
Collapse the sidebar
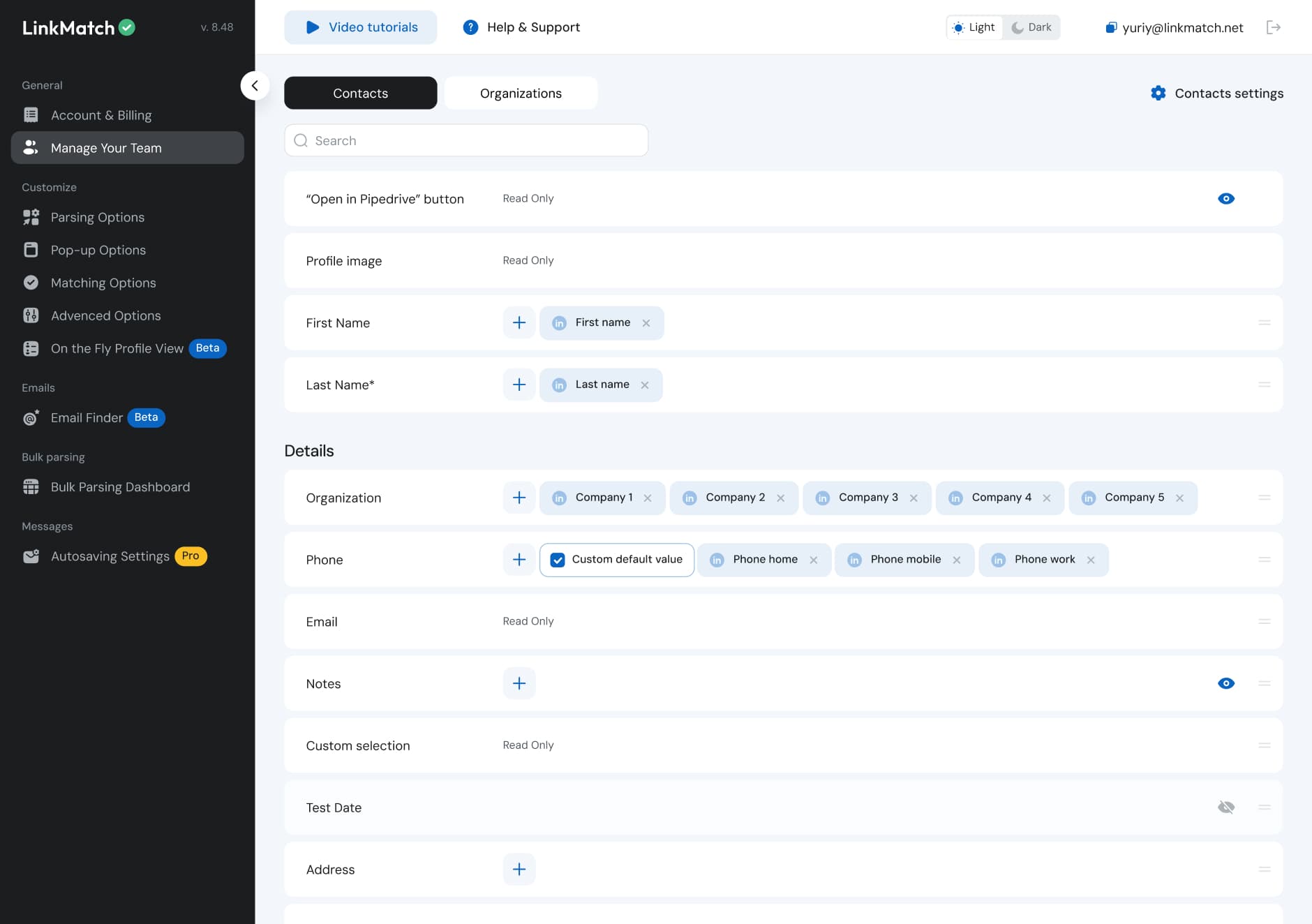[x=255, y=85]
